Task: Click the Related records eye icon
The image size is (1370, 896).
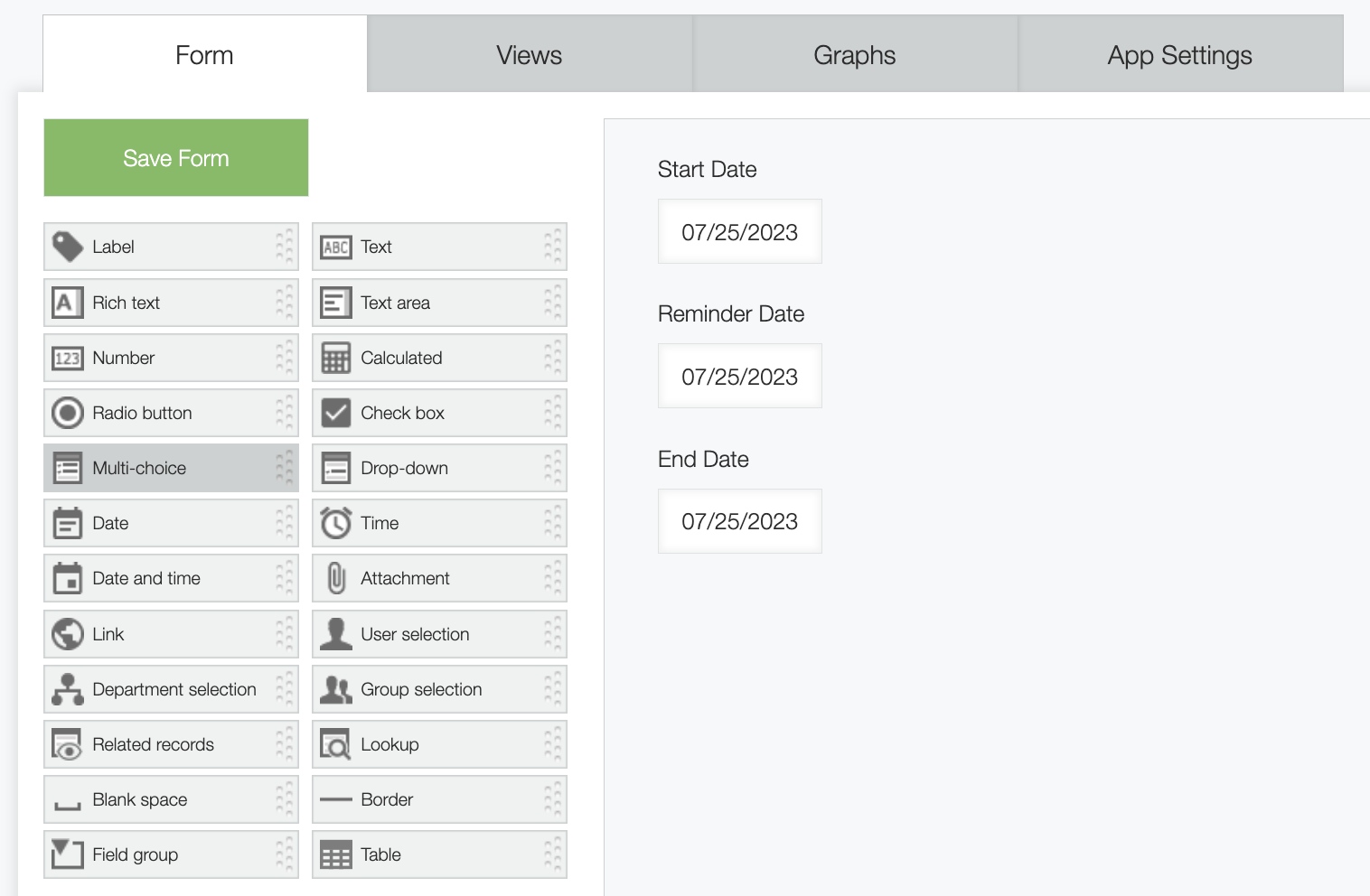Action: pos(68,744)
